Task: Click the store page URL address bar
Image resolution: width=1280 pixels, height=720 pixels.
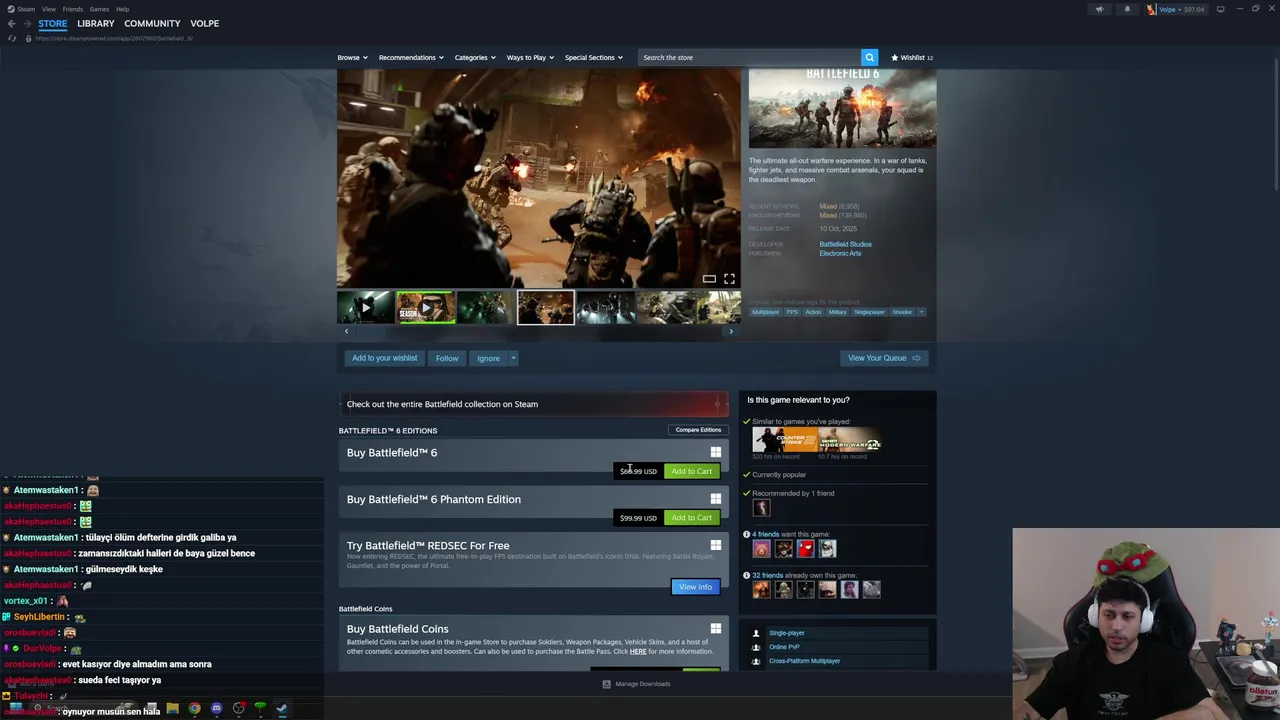Action: coord(113,38)
